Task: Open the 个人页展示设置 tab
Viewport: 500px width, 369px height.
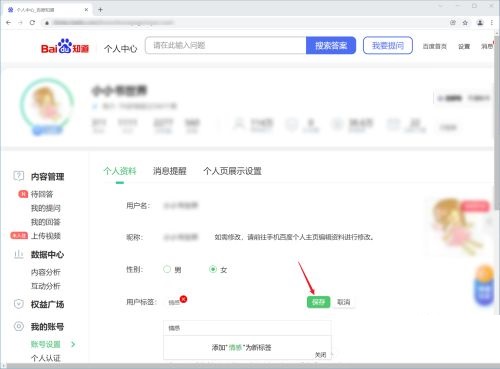Action: (x=232, y=171)
